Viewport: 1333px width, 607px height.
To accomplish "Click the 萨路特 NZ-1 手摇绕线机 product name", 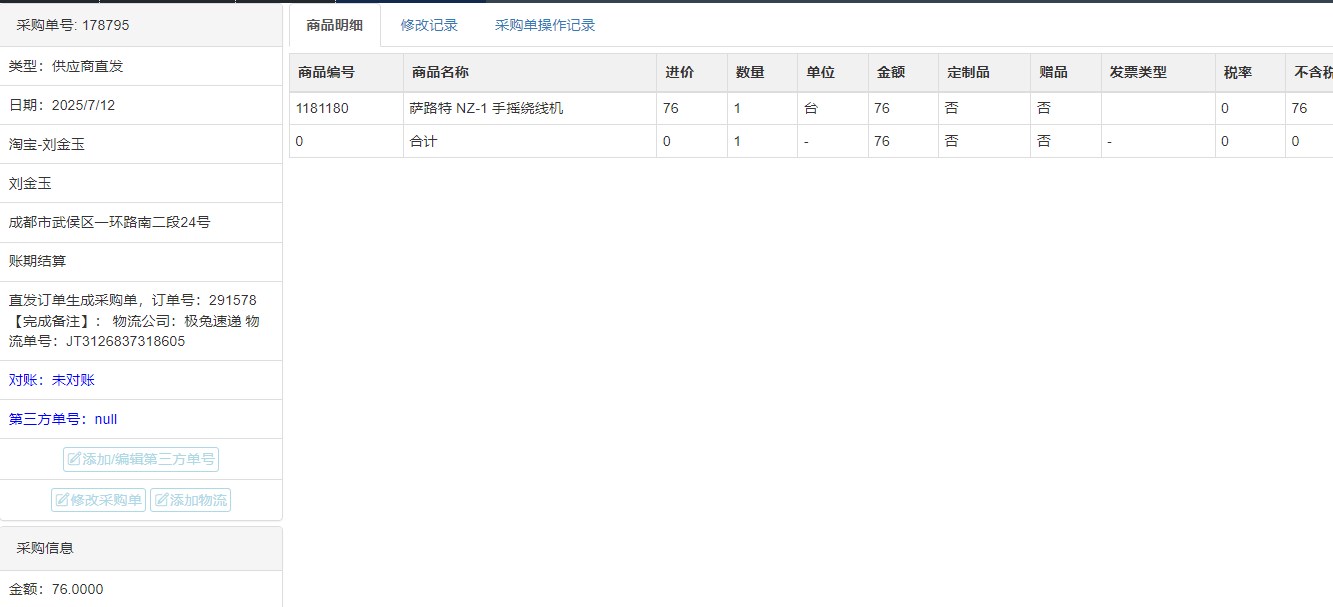I will [x=486, y=108].
